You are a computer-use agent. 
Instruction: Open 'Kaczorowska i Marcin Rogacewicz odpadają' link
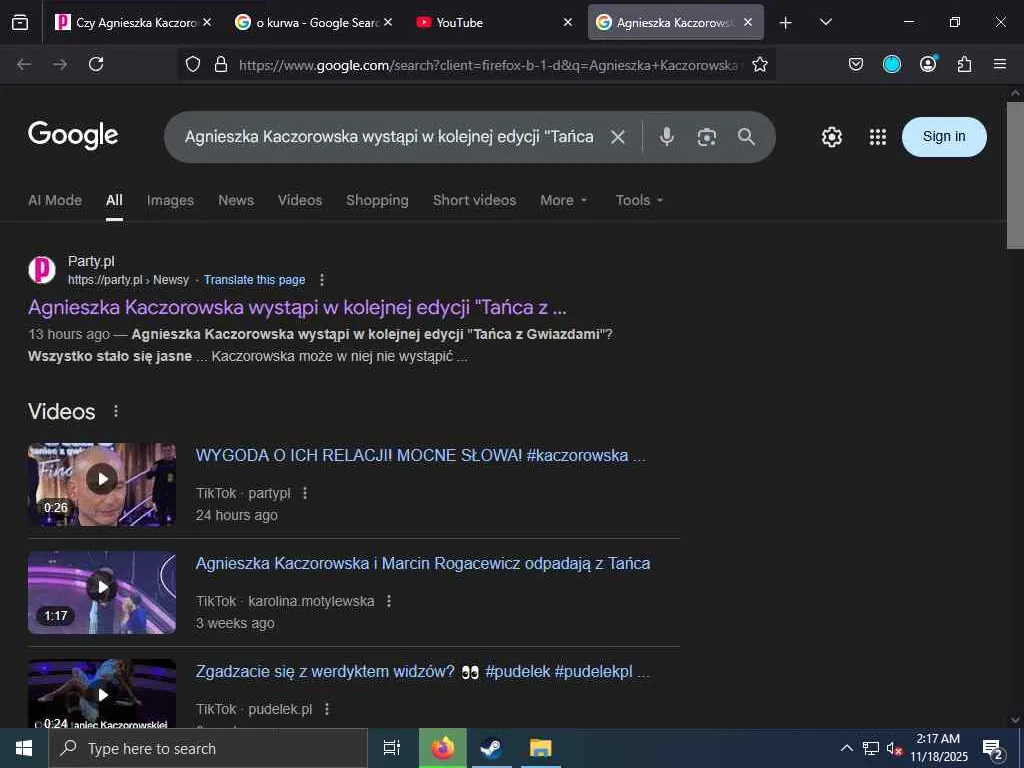click(423, 563)
